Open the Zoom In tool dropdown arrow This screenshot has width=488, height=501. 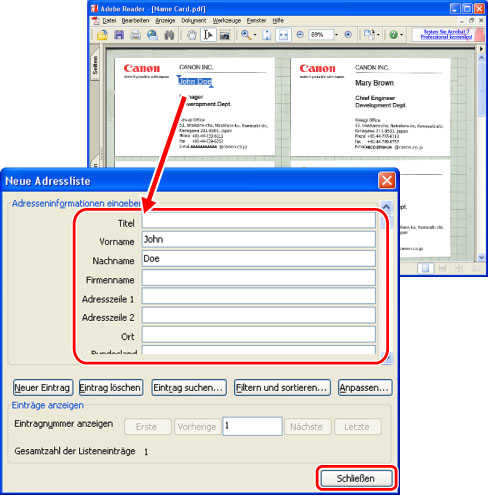(x=255, y=35)
